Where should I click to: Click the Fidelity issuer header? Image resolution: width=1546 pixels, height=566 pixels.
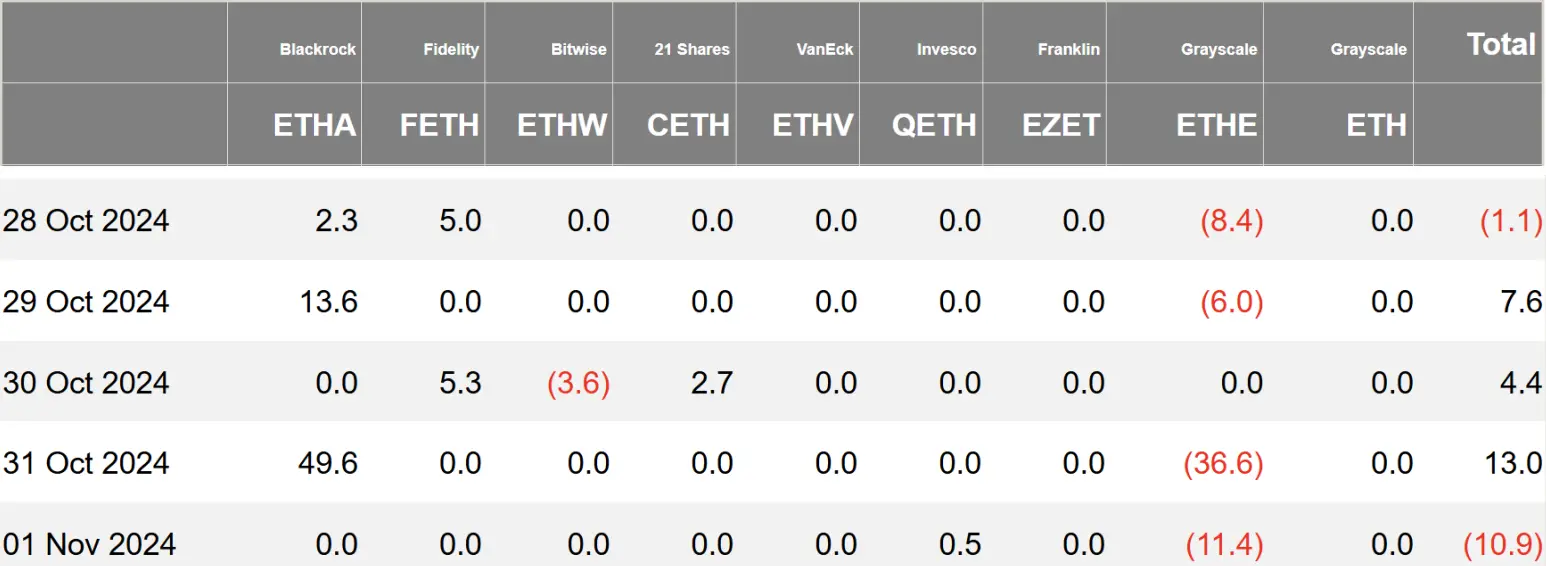pyautogui.click(x=450, y=49)
